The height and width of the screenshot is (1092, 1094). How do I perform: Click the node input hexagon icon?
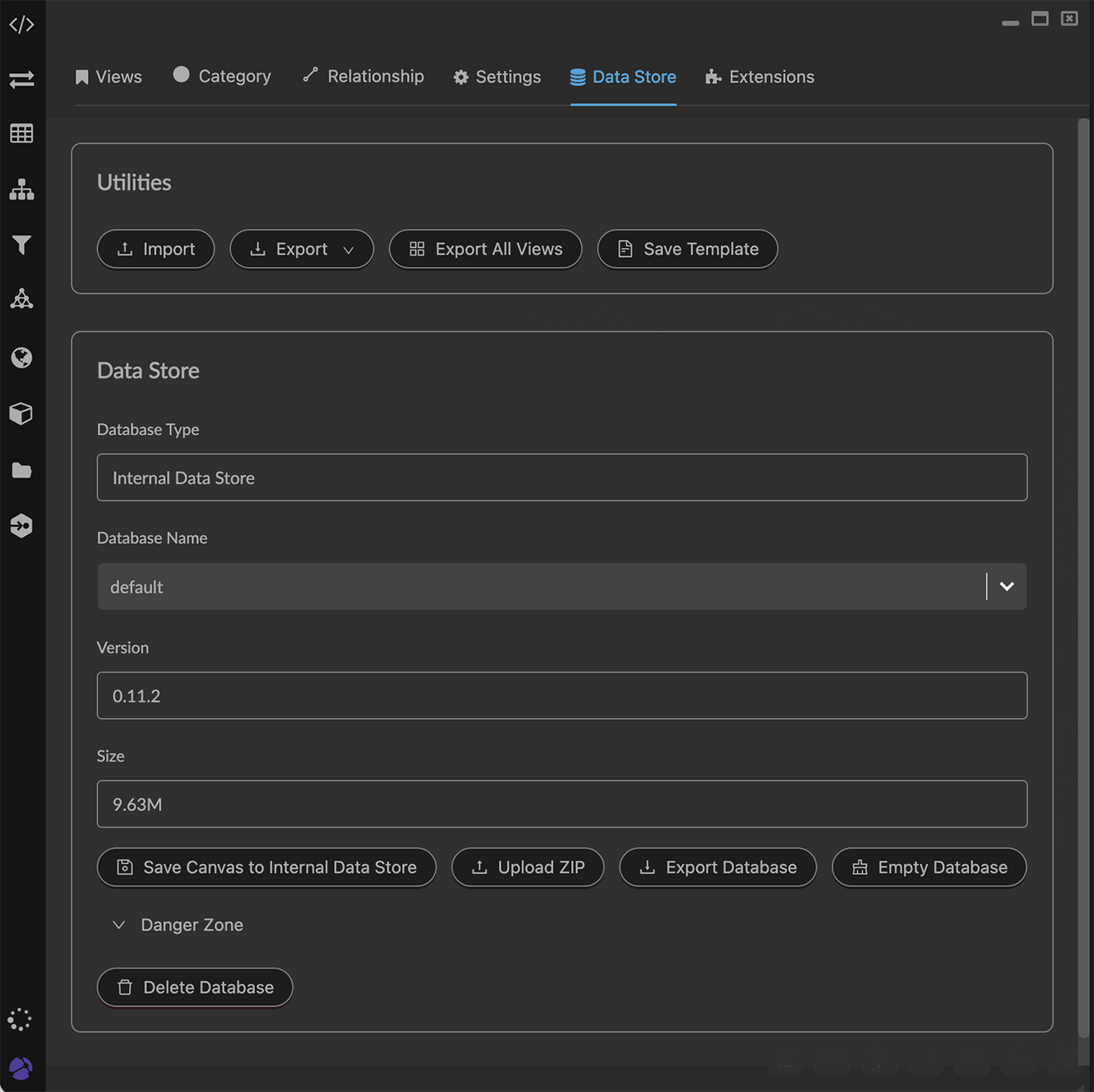22,526
